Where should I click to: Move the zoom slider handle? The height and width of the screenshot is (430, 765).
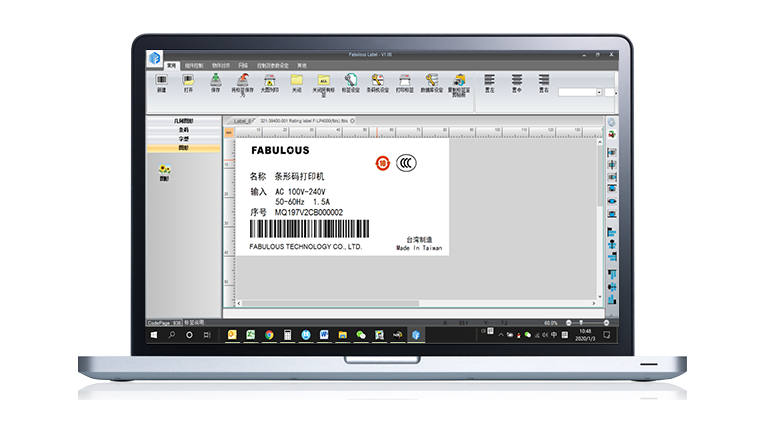coord(581,323)
